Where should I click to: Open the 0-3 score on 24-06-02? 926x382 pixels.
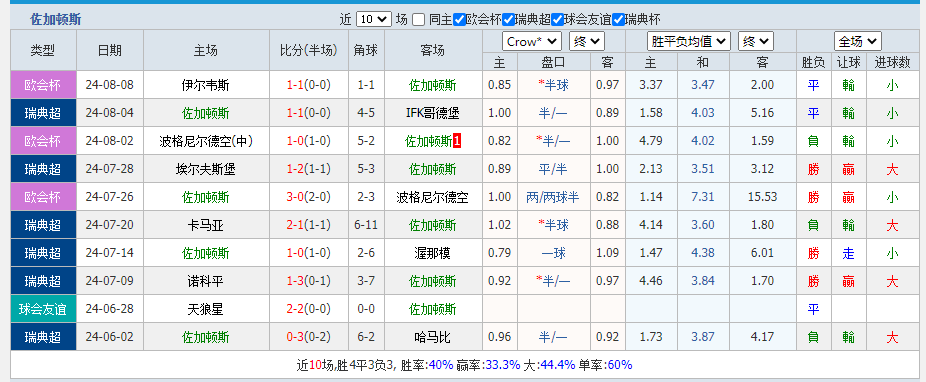click(295, 338)
